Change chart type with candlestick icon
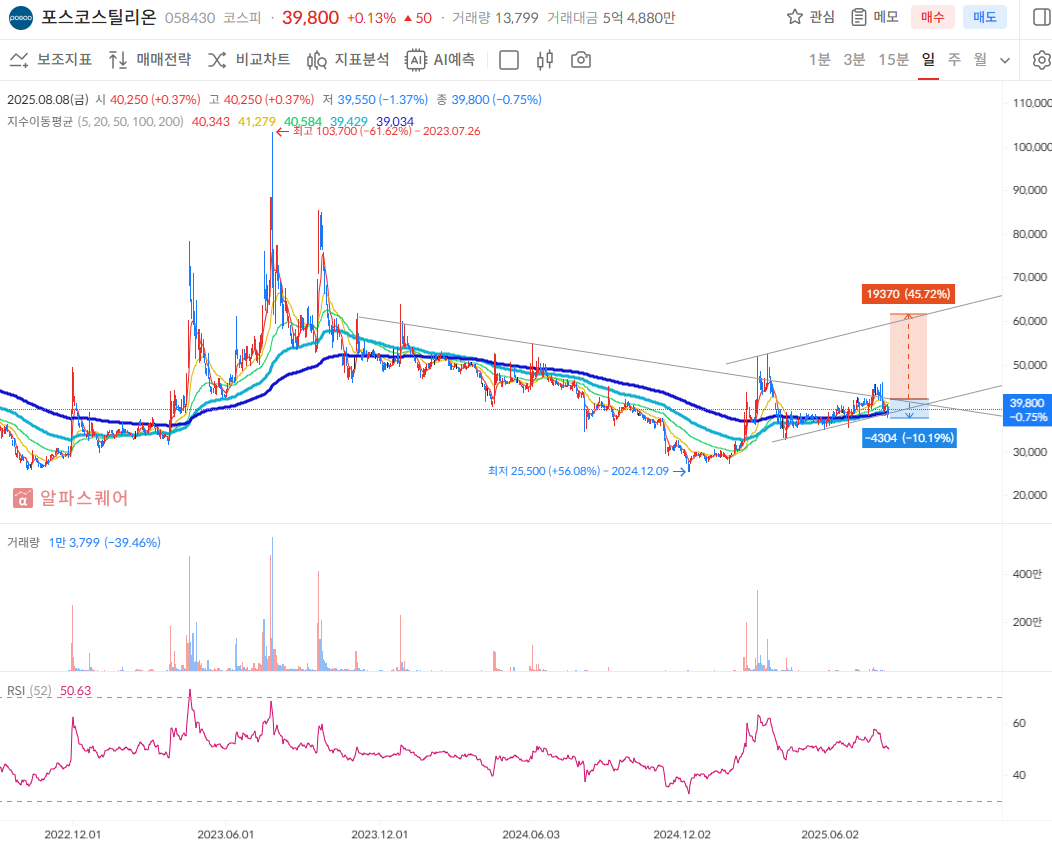 pyautogui.click(x=545, y=60)
